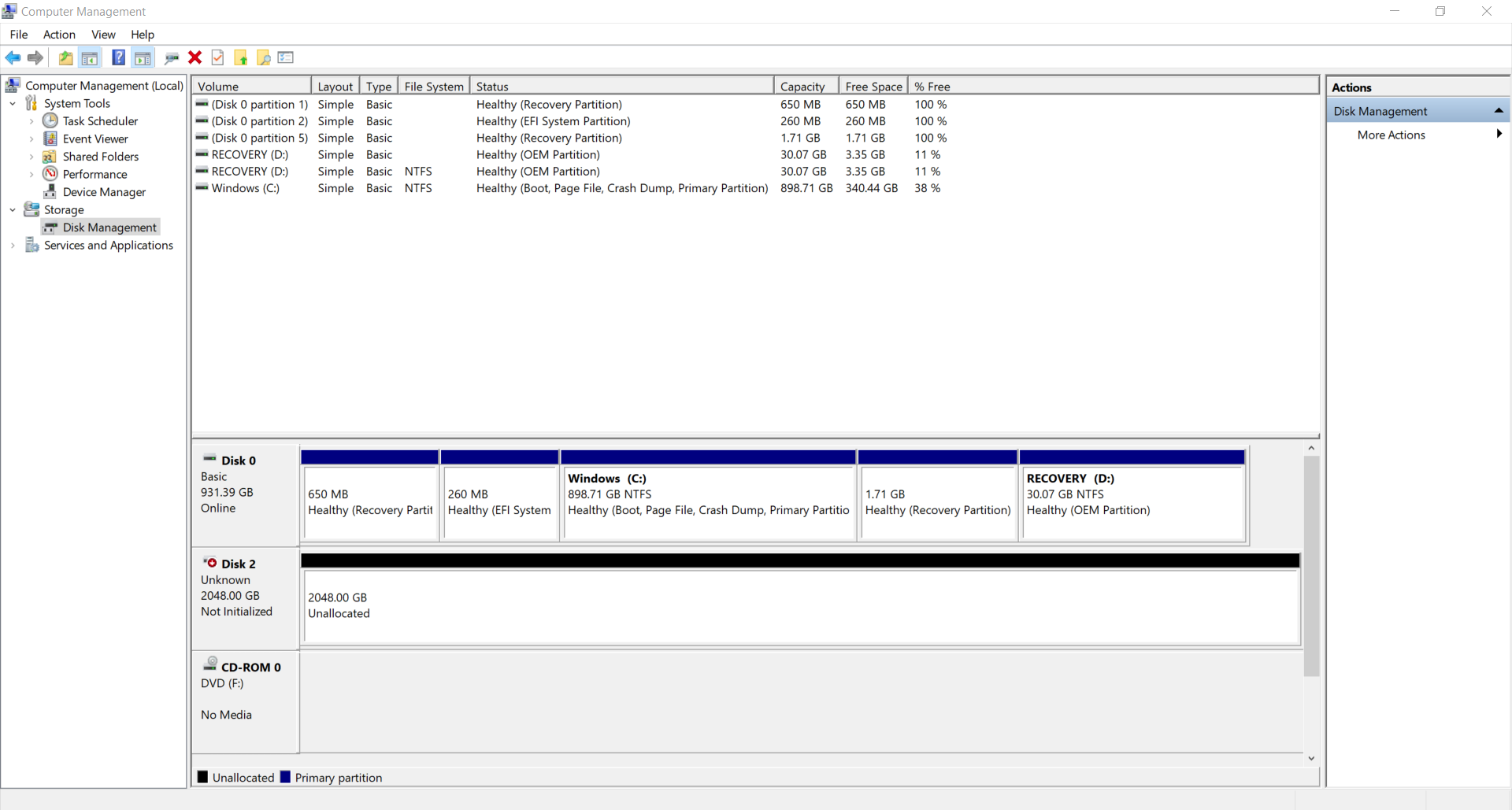Expand the Event Viewer node

tap(31, 139)
